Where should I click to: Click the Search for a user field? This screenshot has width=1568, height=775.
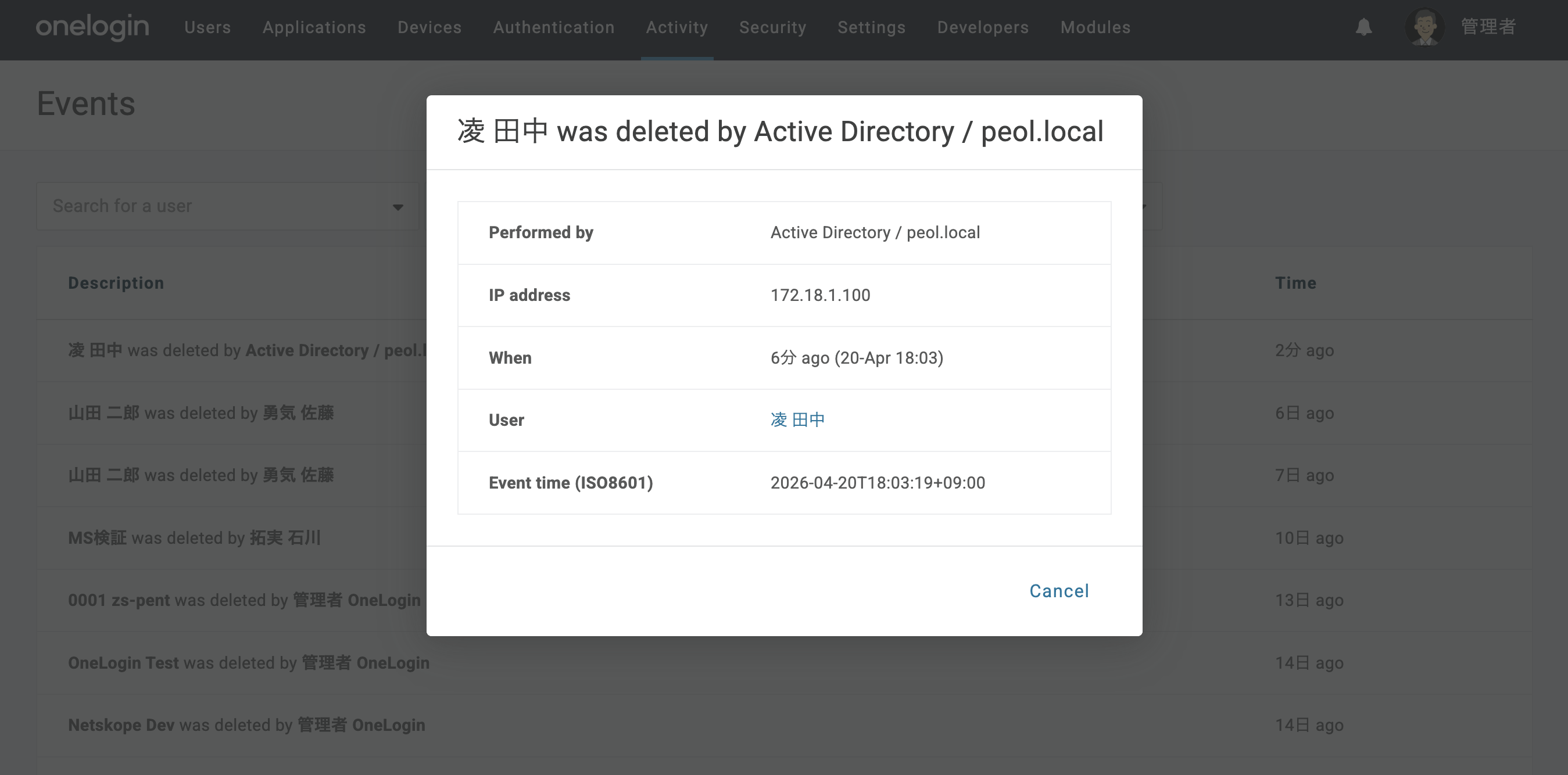[228, 206]
